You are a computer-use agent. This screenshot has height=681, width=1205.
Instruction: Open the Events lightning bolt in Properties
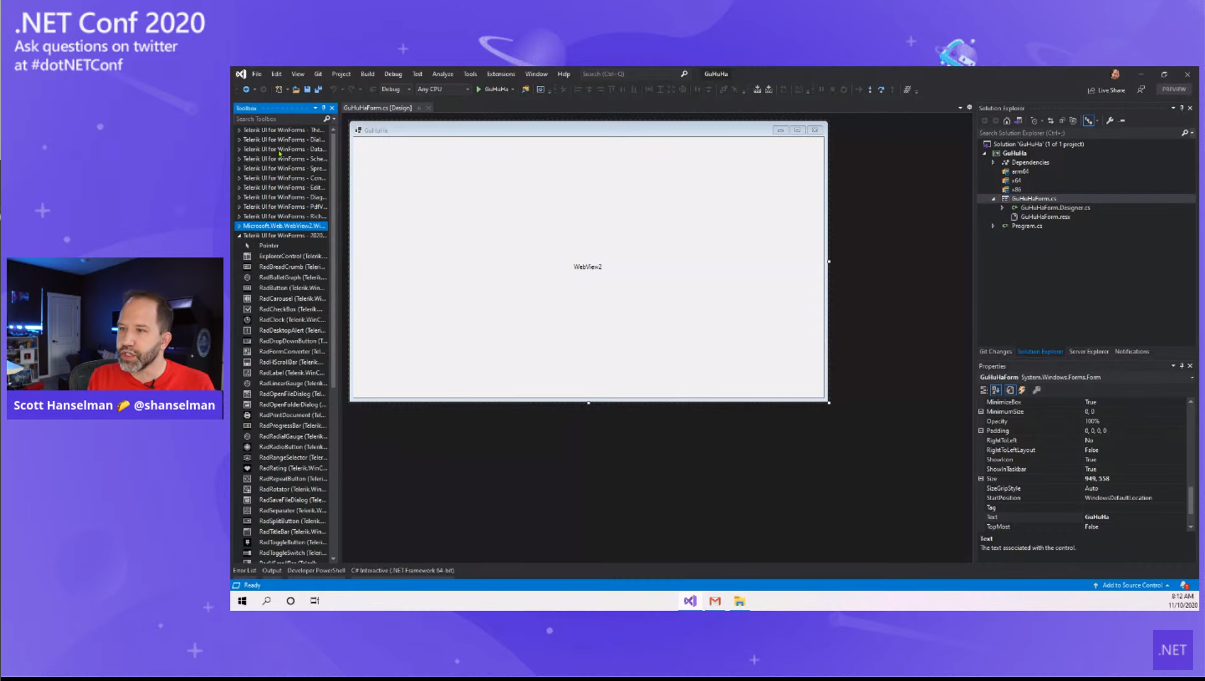pyautogui.click(x=1021, y=390)
